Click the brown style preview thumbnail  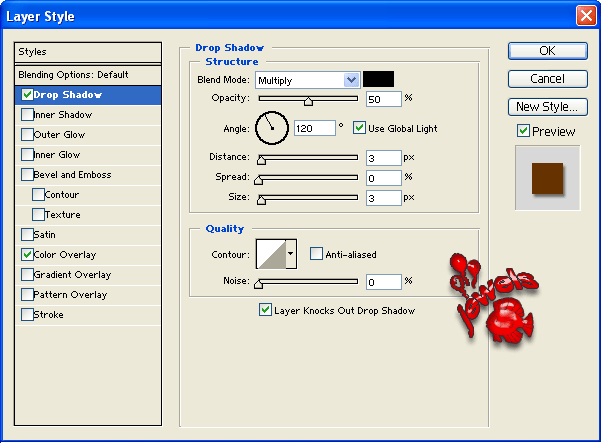546,177
